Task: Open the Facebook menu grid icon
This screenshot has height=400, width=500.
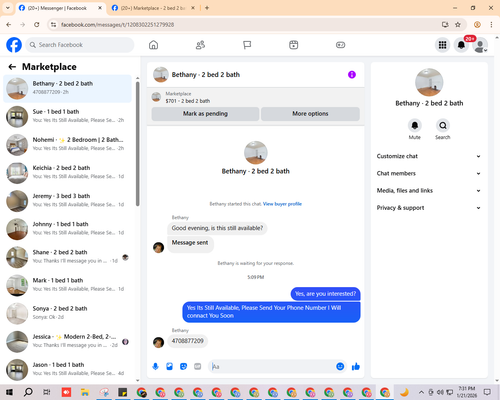Action: coord(442,45)
